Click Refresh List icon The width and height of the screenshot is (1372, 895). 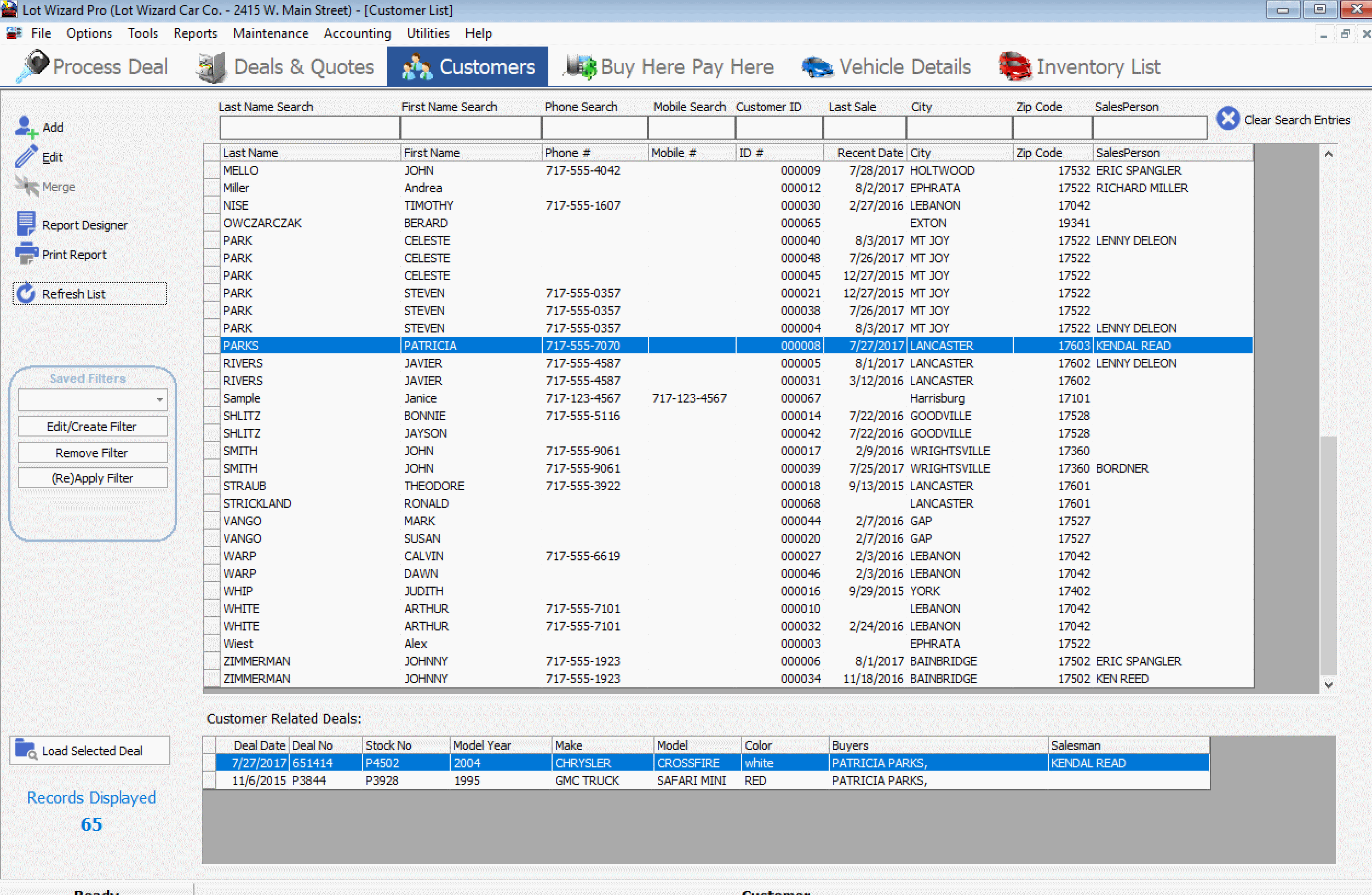25,294
